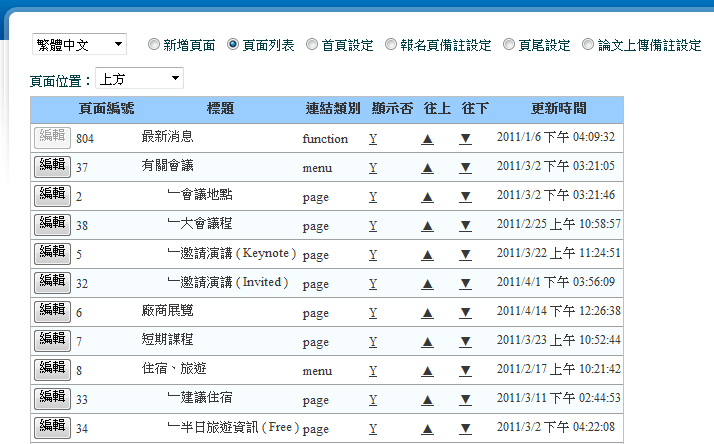Viewport: 714px width, 444px height.
Task: Open the 繁體中文 language dropdown
Action: pos(79,45)
